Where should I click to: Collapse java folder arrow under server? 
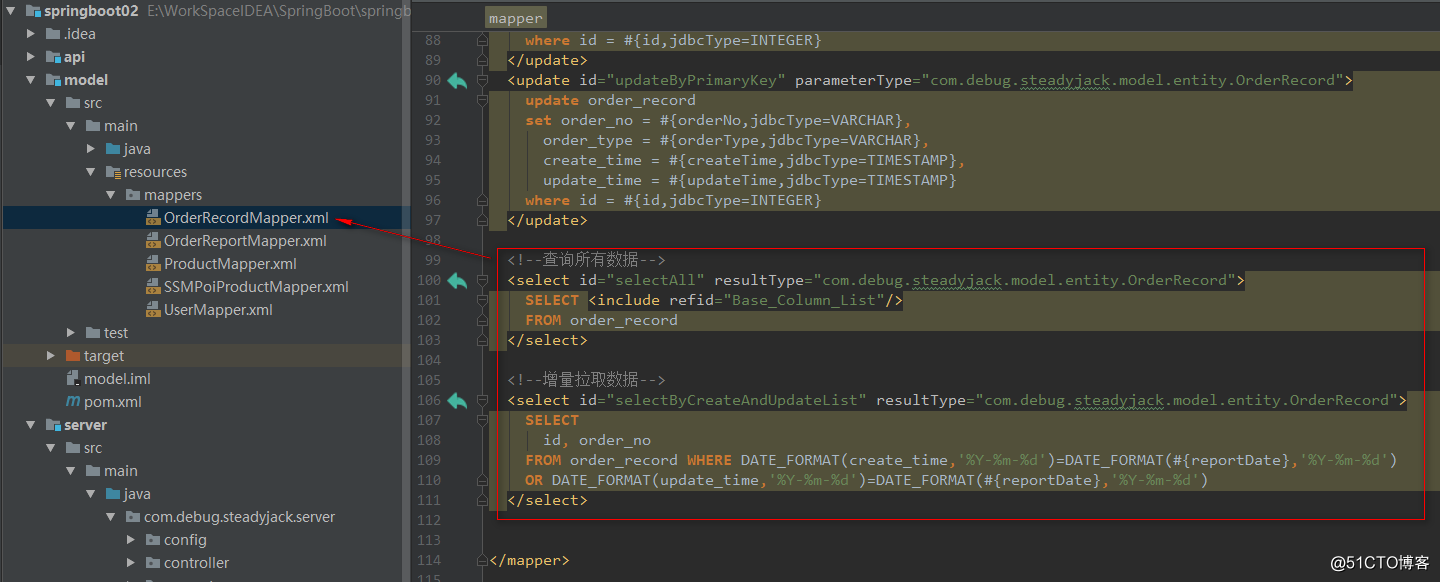click(91, 494)
